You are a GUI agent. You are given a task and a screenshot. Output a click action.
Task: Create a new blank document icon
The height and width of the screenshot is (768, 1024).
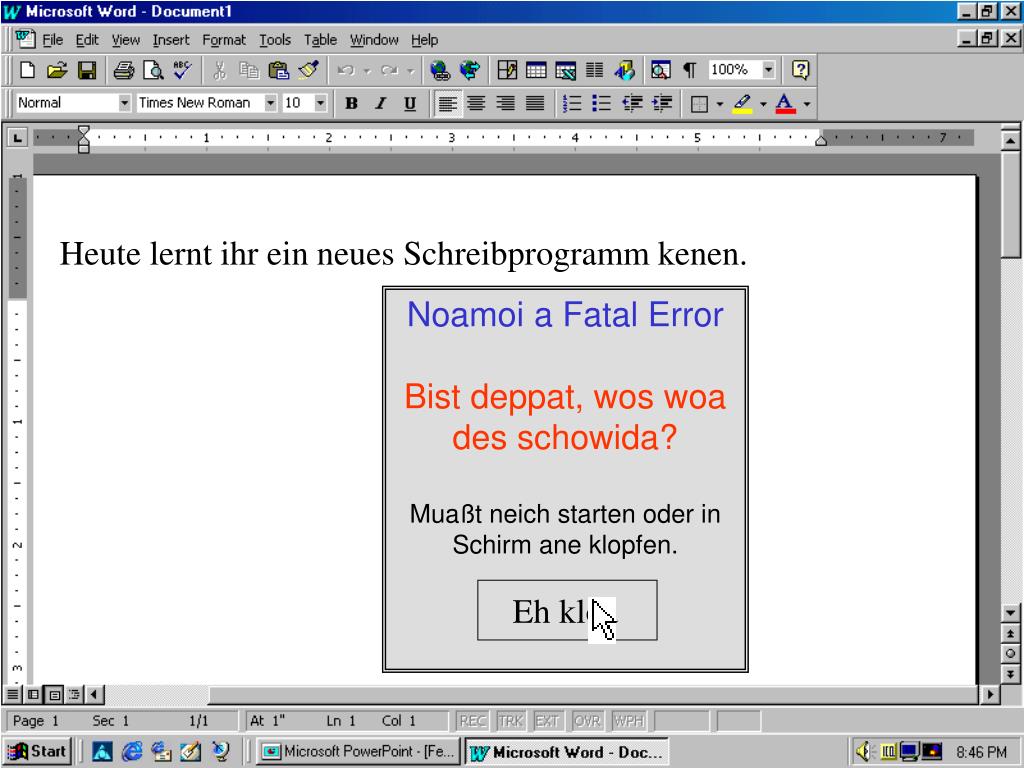pos(27,70)
